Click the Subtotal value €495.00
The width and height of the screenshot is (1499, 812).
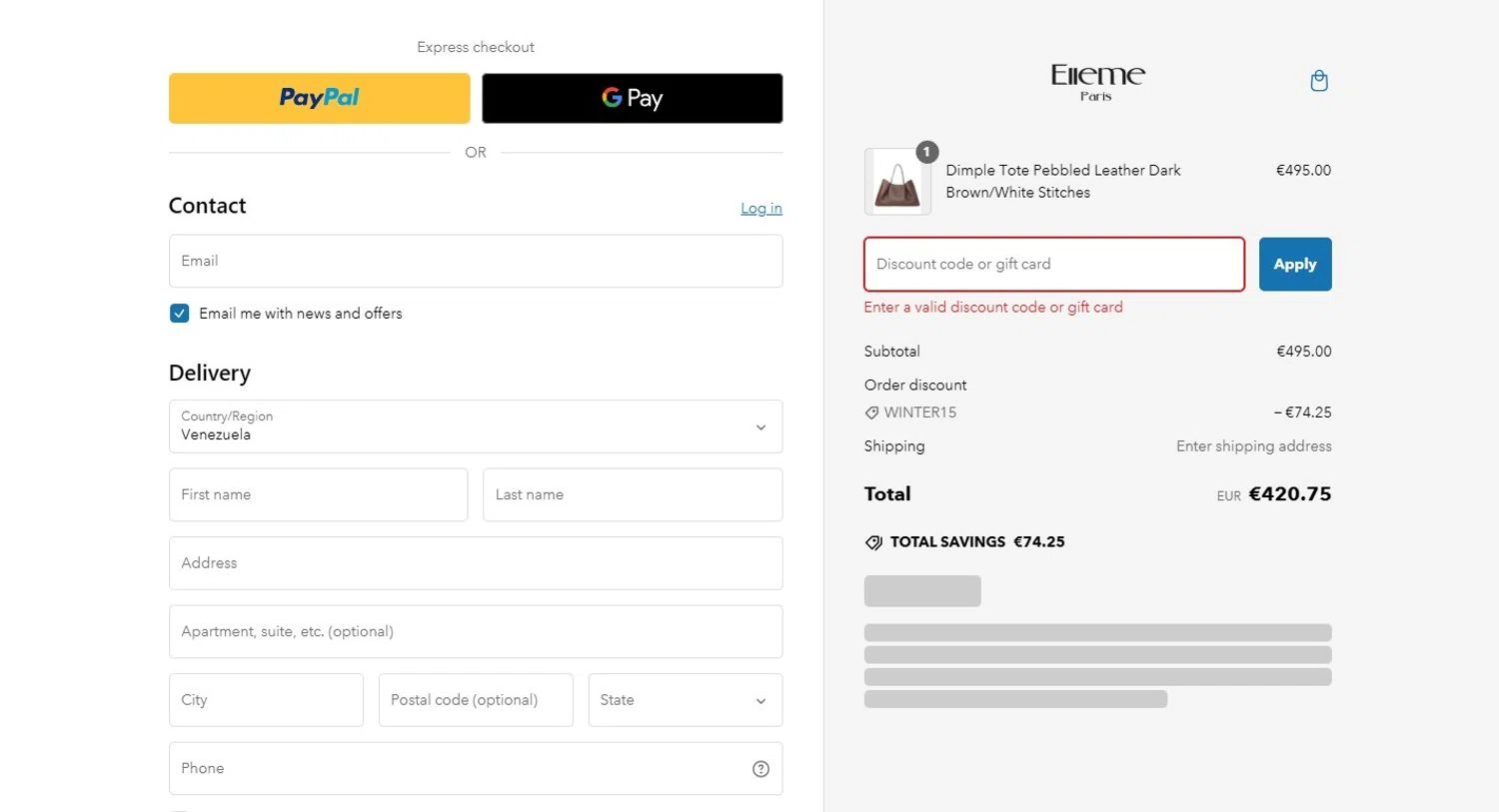(x=1304, y=352)
